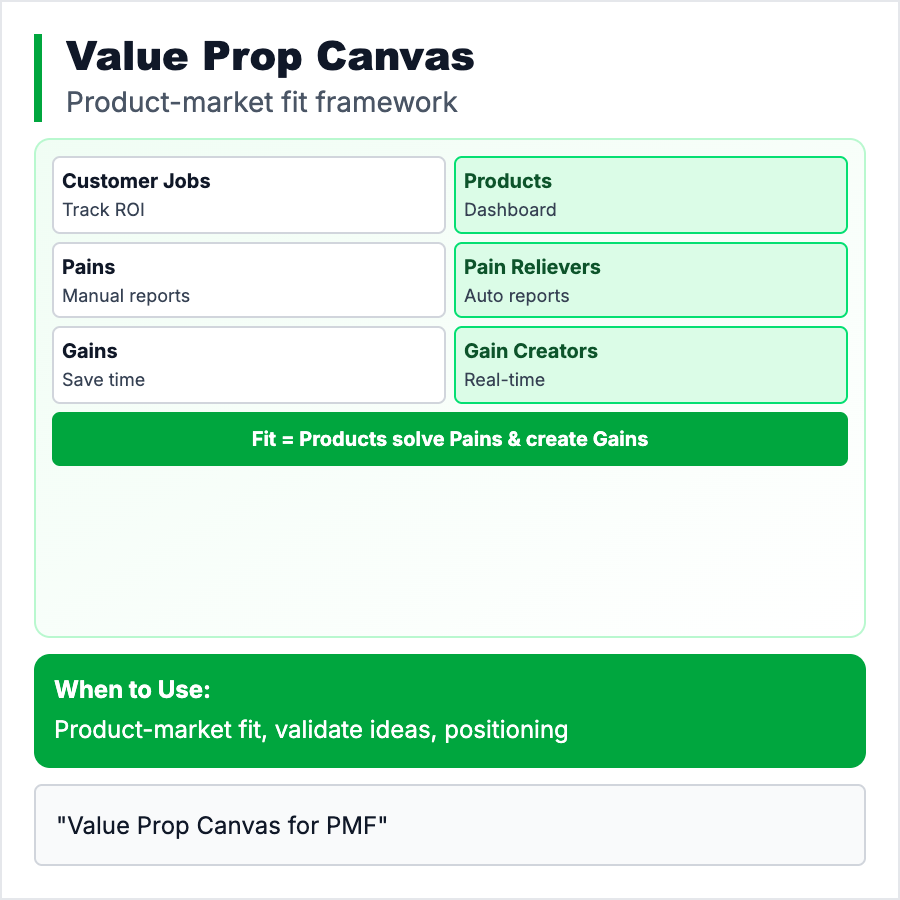Click the Value Prop Canvas title
Viewport: 900px width, 900px height.
click(x=270, y=58)
